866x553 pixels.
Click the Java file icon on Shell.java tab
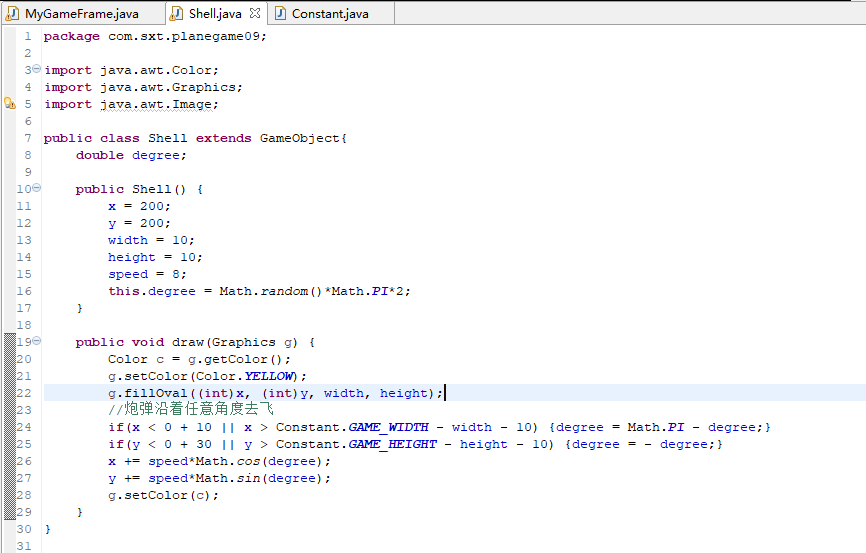[176, 13]
